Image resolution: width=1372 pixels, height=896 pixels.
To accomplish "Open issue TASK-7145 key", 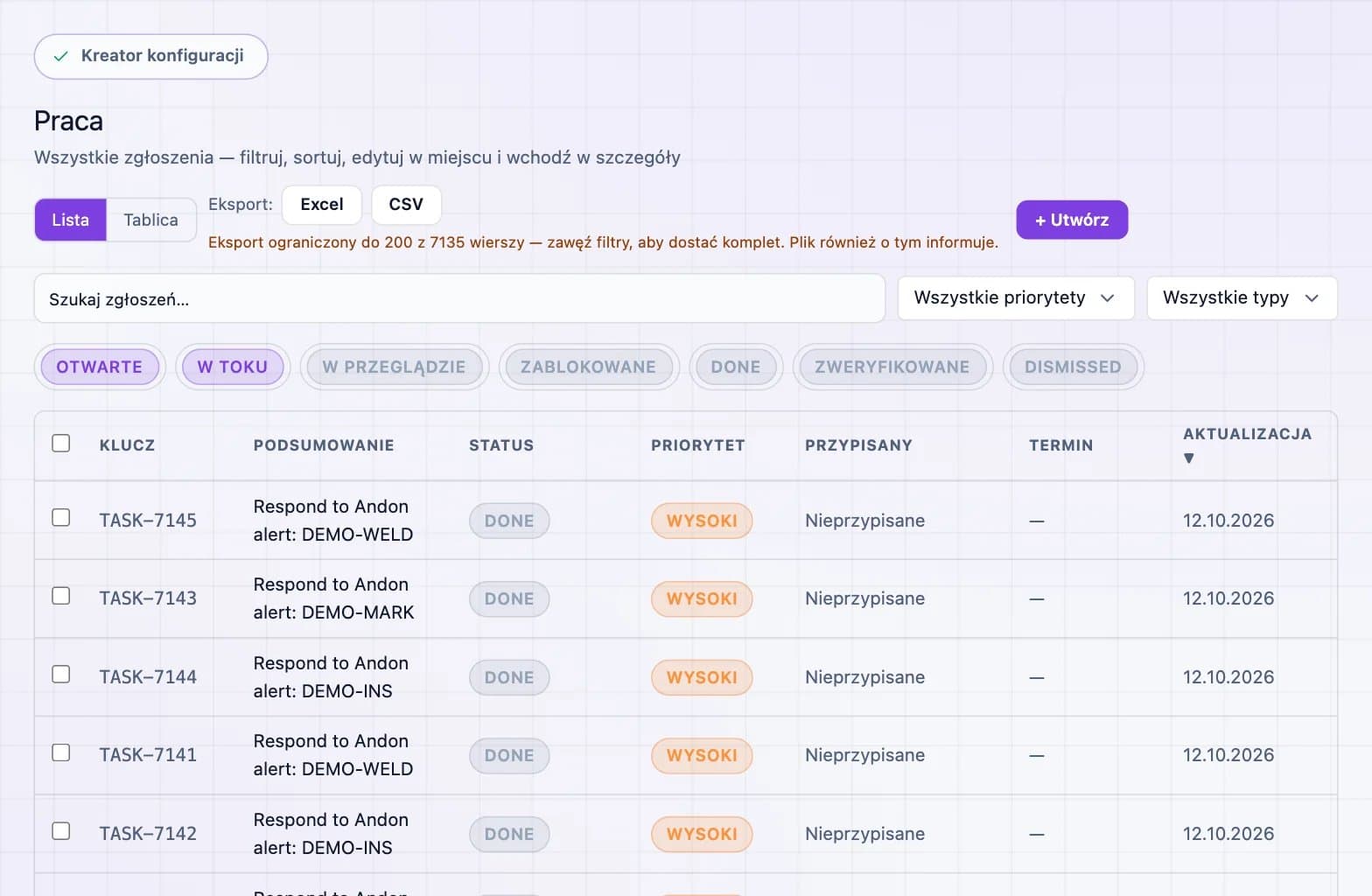I will (x=148, y=521).
